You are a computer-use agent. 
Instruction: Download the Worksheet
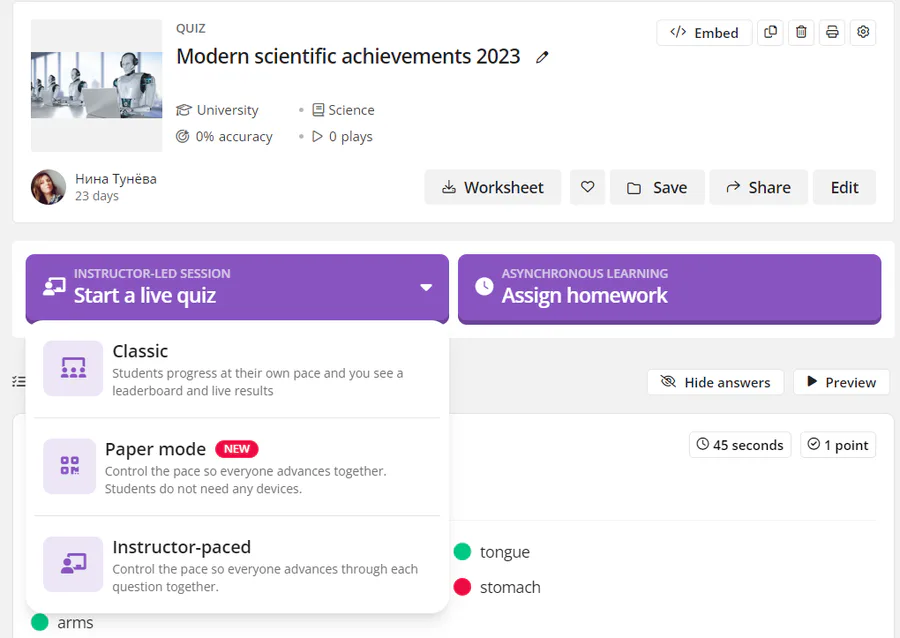coord(492,187)
